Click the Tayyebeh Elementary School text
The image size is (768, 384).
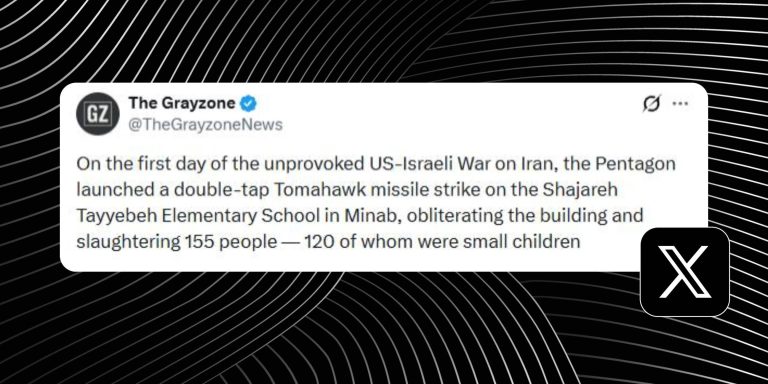187,216
